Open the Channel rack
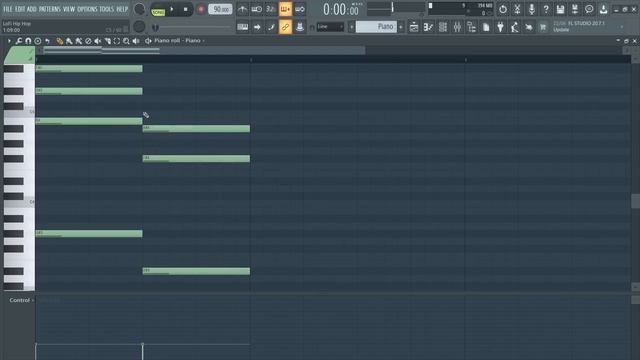 pyautogui.click(x=443, y=27)
